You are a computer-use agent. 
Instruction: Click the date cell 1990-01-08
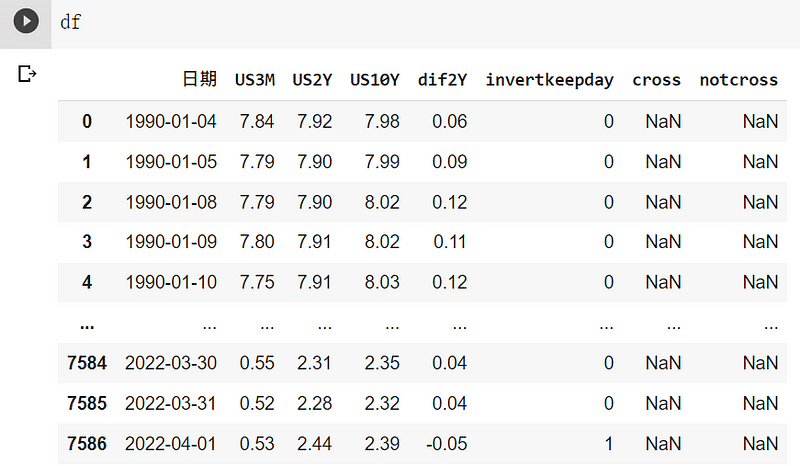[171, 202]
